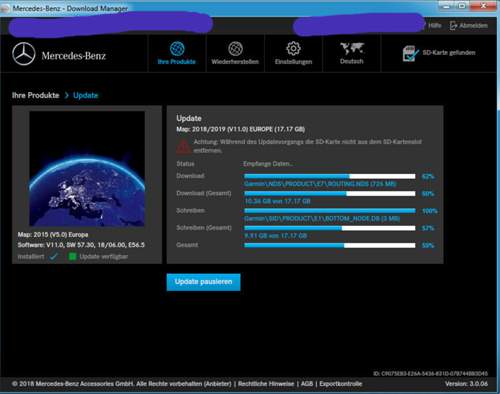Click the ID string above the footer
500x394 pixels.
click(x=430, y=374)
